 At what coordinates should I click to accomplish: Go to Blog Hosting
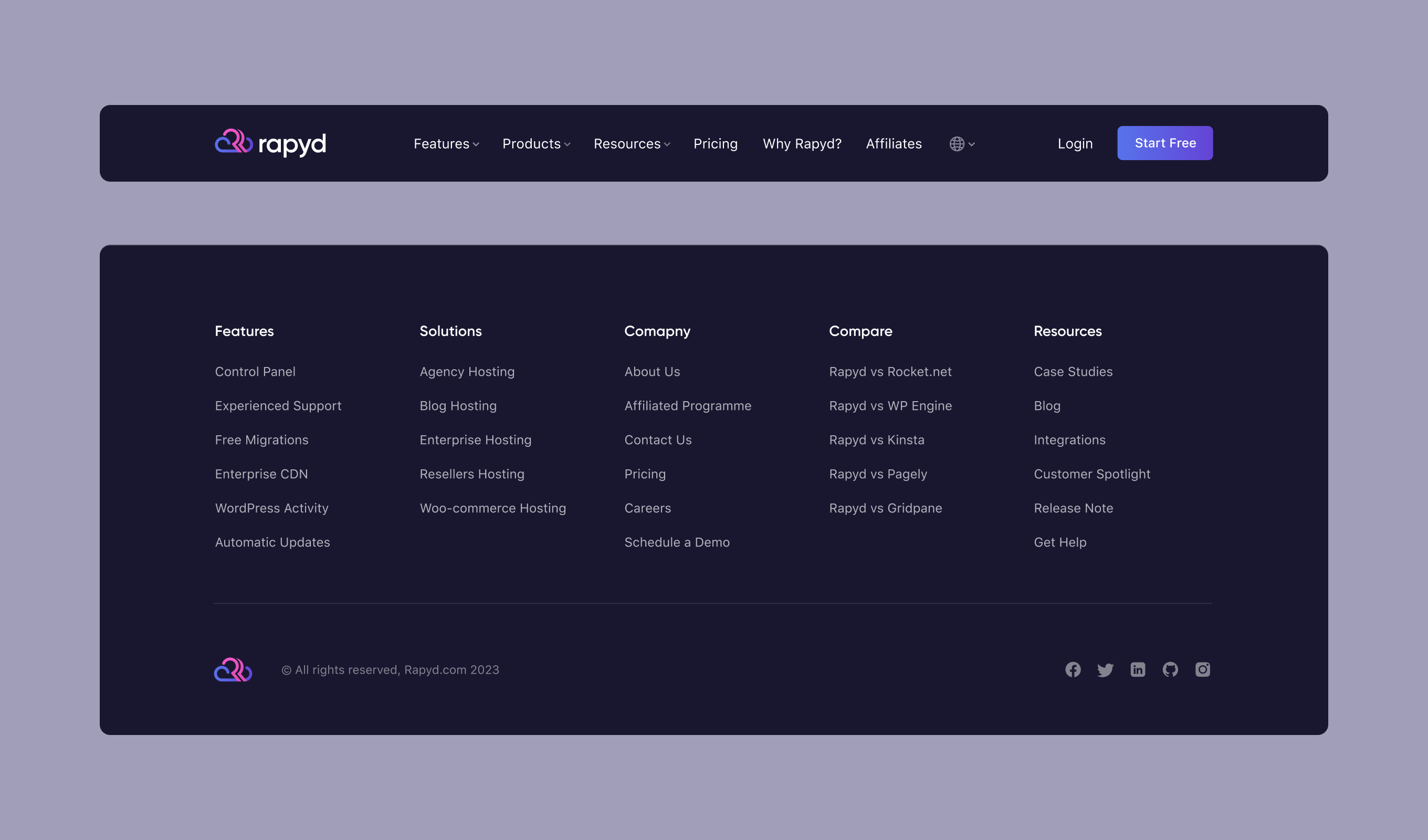point(458,406)
